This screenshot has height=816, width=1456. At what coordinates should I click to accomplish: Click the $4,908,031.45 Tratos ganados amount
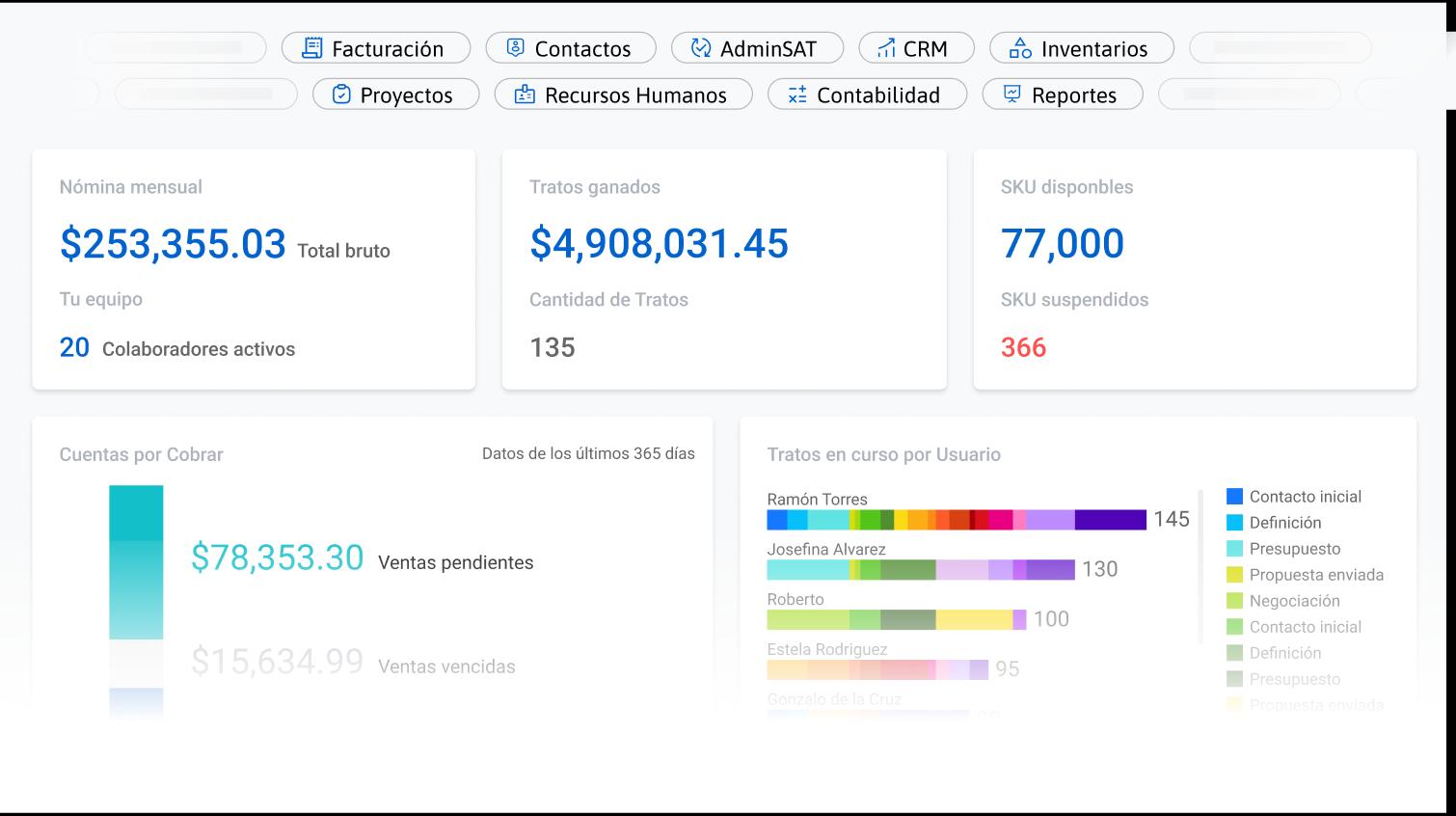[x=659, y=244]
